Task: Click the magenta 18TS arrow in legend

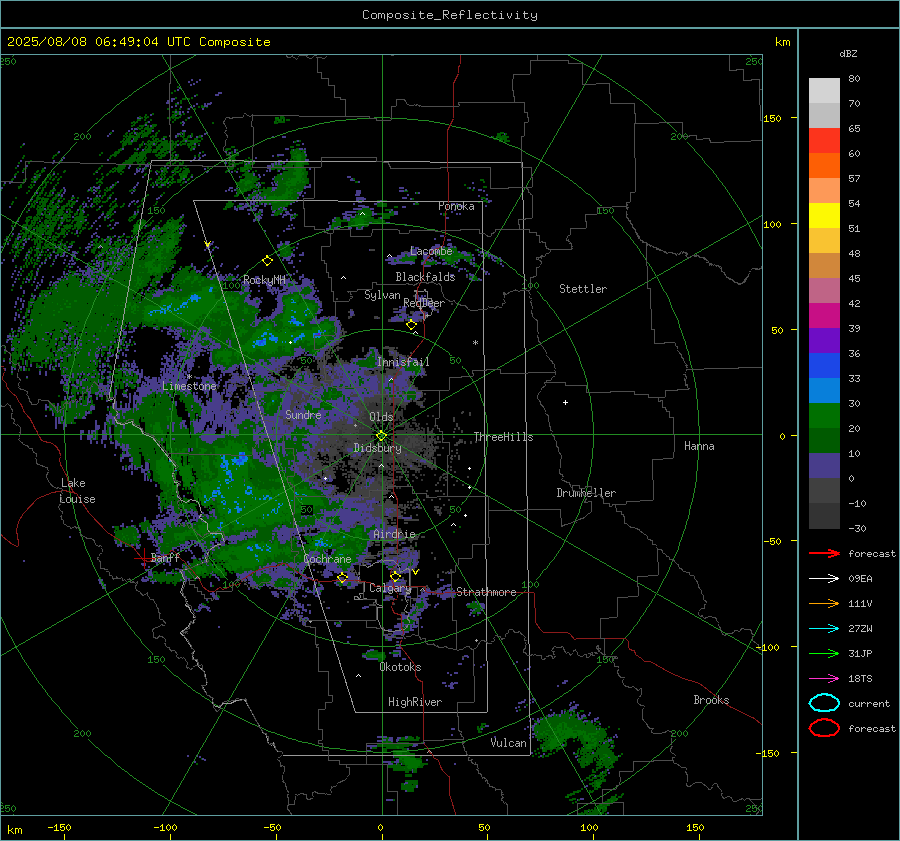Action: 824,679
